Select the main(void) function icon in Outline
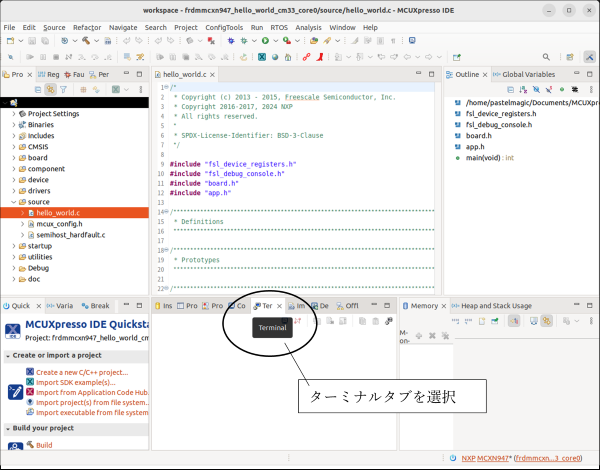The height and width of the screenshot is (470, 600). (457, 157)
